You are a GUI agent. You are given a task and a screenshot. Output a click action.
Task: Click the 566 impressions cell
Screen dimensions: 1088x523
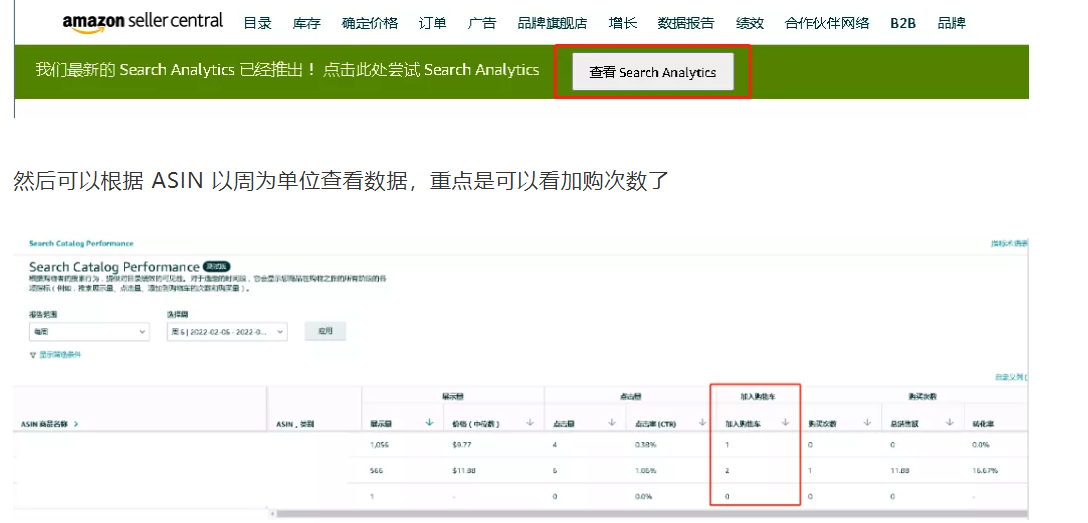[x=377, y=471]
